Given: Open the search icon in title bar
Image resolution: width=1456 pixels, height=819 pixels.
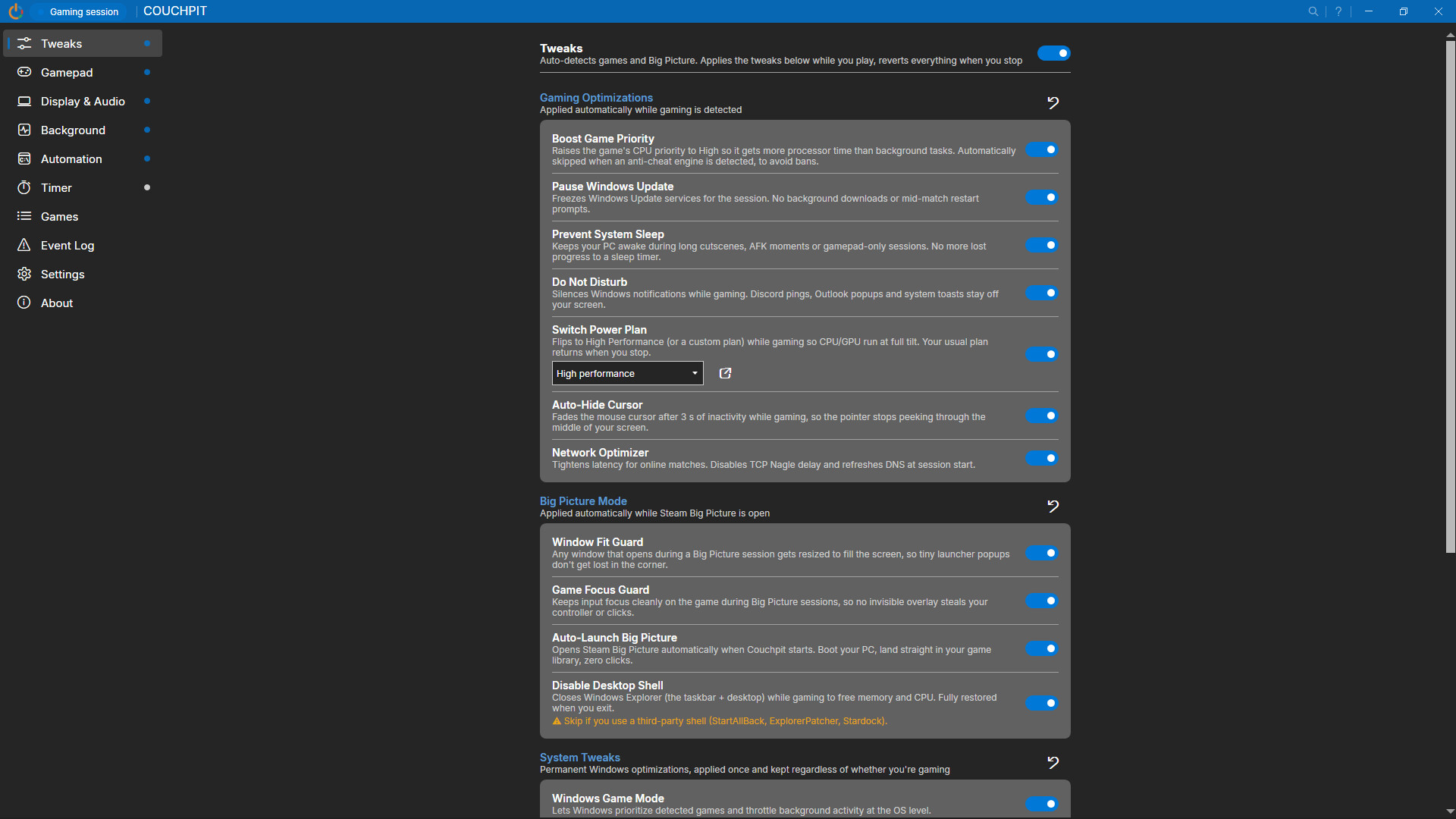Looking at the screenshot, I should 1313,11.
